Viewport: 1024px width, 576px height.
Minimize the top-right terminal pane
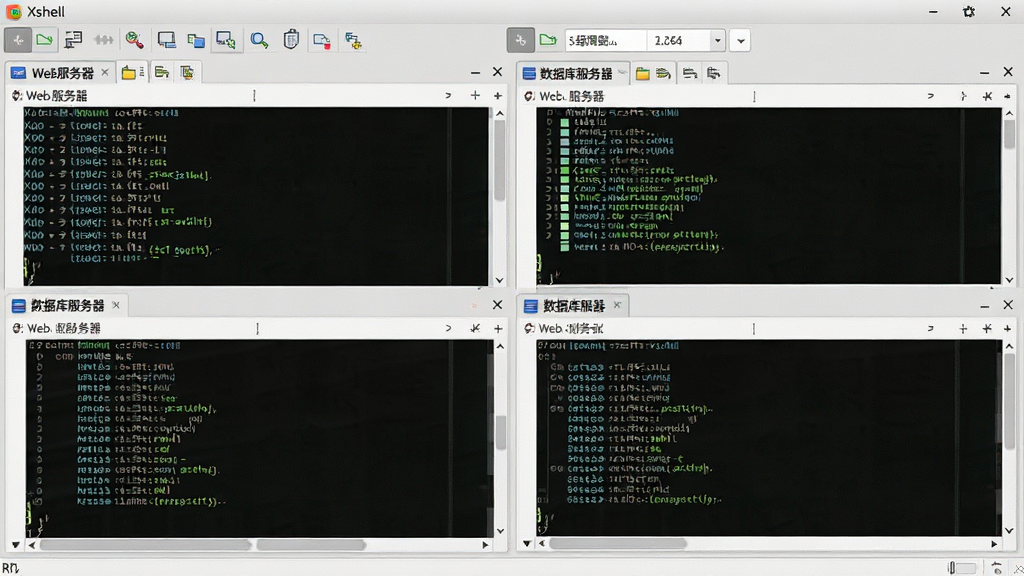(984, 72)
